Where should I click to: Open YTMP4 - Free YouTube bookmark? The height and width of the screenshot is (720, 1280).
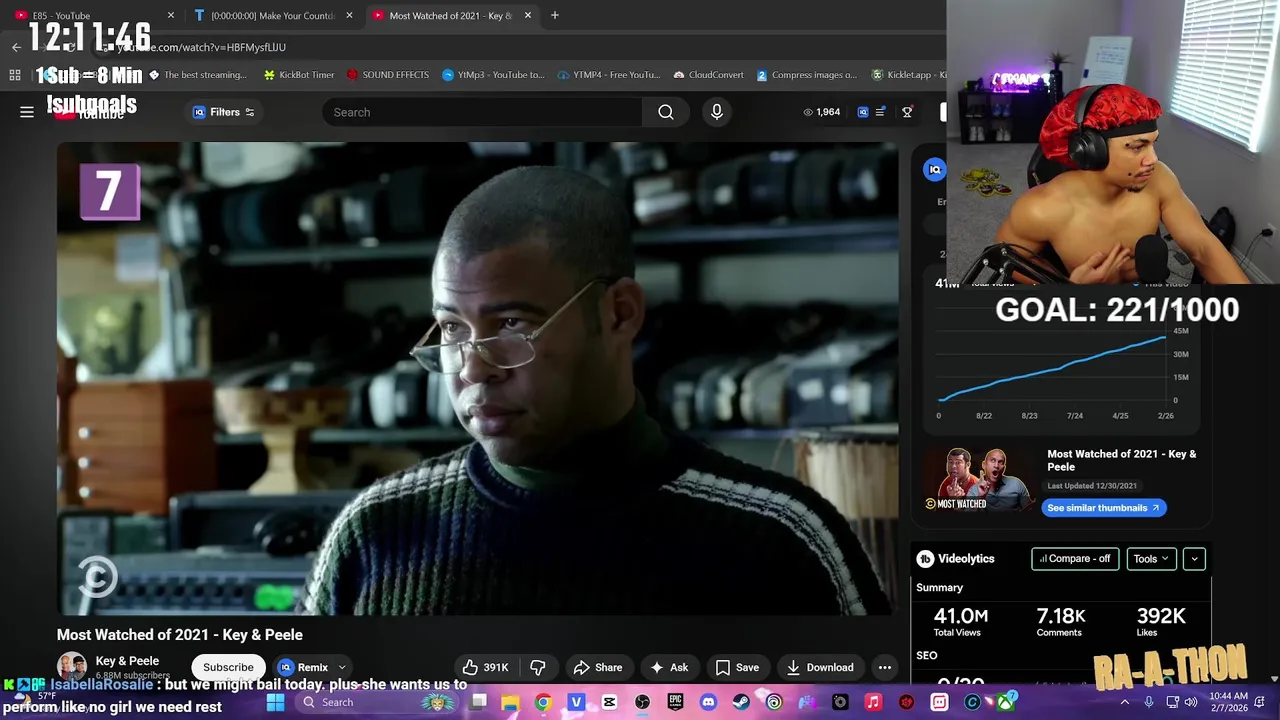pyautogui.click(x=609, y=75)
